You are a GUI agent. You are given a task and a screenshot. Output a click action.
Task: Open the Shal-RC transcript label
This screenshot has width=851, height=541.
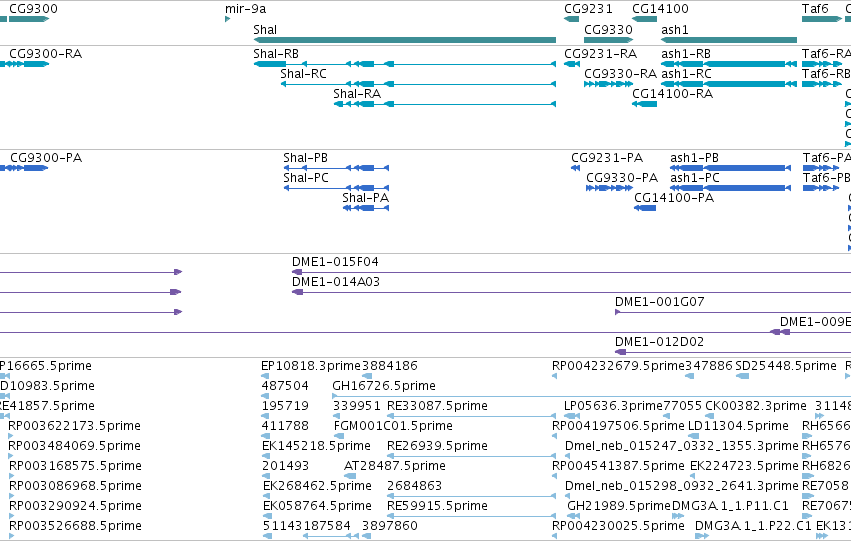click(303, 74)
